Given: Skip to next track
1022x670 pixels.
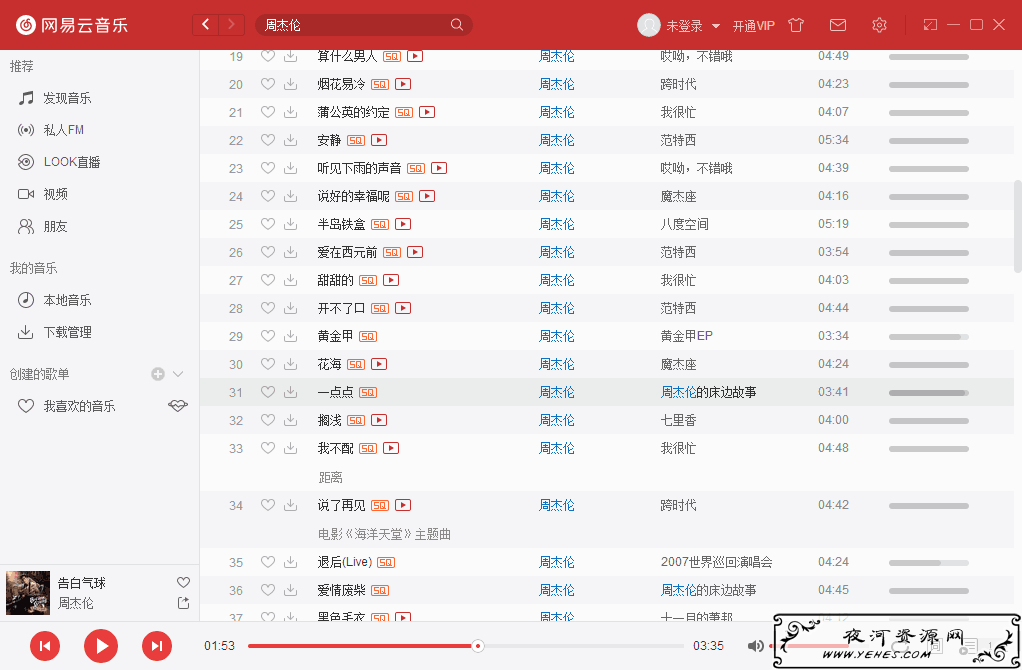Looking at the screenshot, I should (x=157, y=646).
